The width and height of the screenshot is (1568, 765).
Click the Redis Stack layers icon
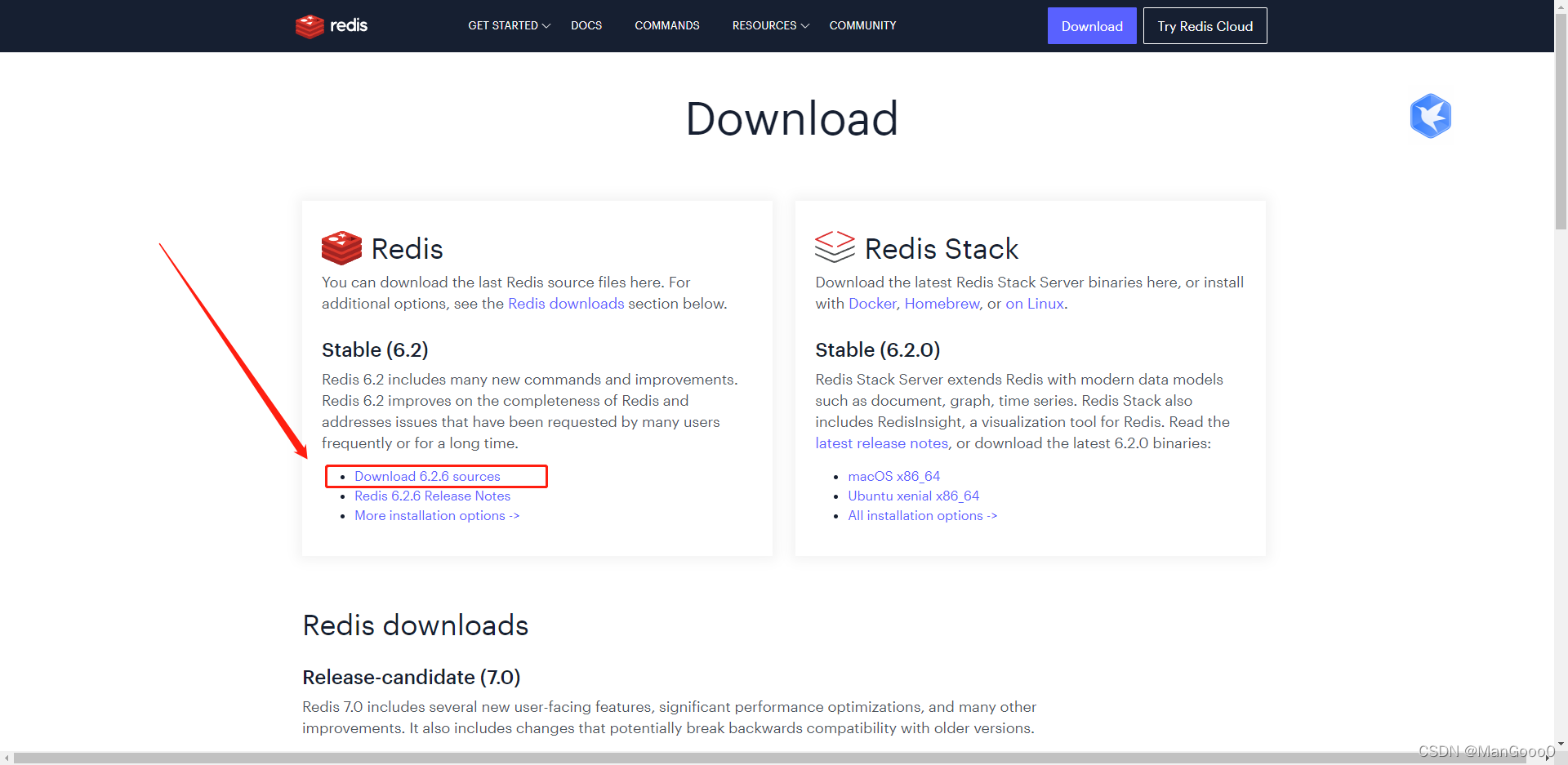(835, 247)
